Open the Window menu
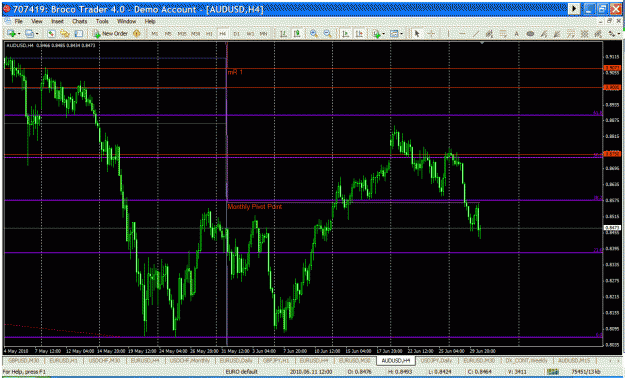 (126, 22)
